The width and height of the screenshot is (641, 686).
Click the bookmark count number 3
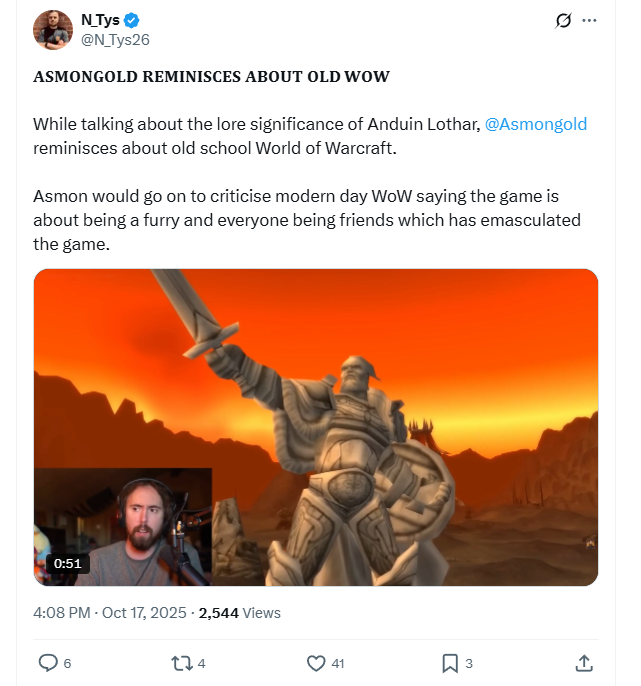click(x=469, y=664)
